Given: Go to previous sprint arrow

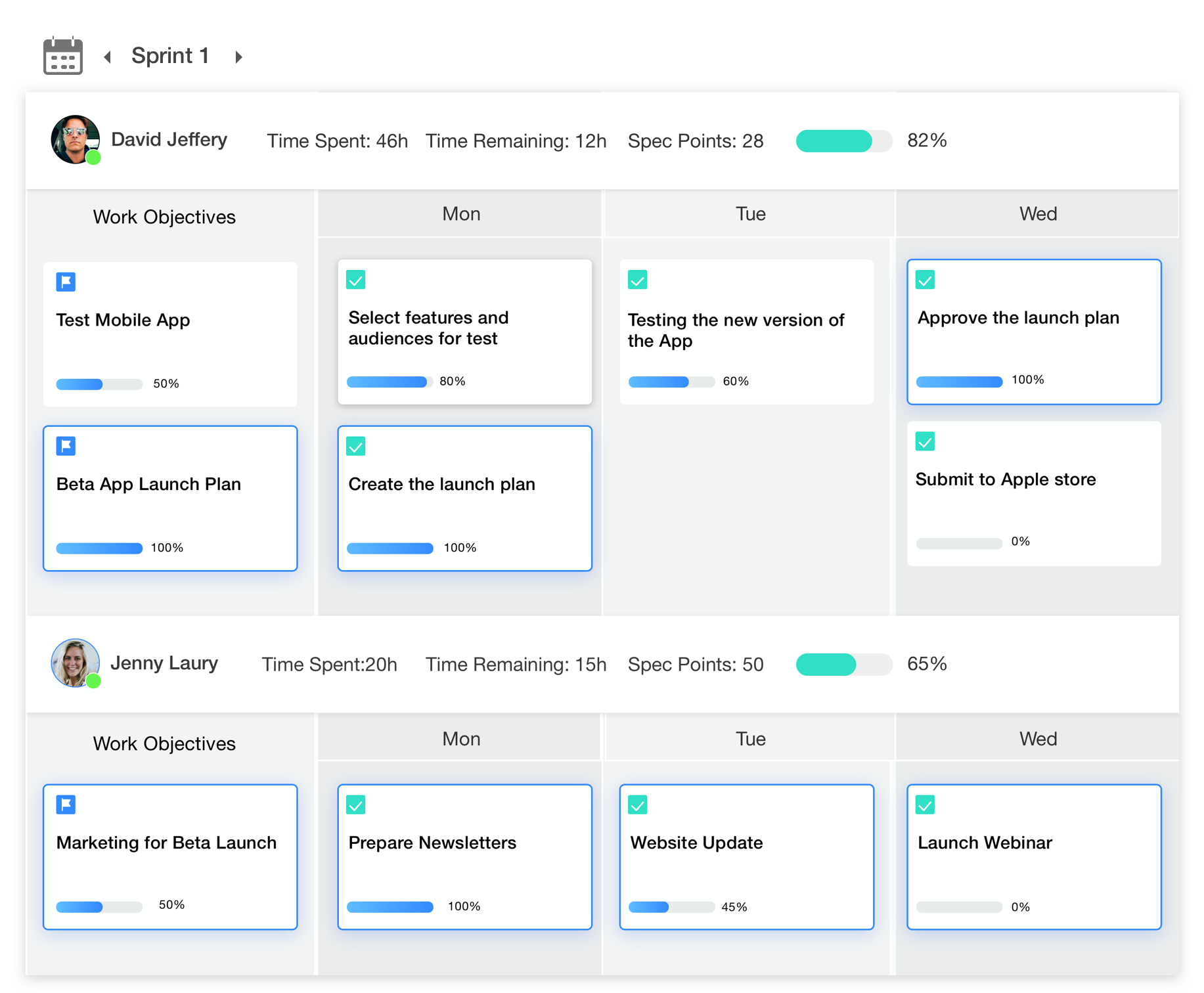Looking at the screenshot, I should [x=108, y=57].
